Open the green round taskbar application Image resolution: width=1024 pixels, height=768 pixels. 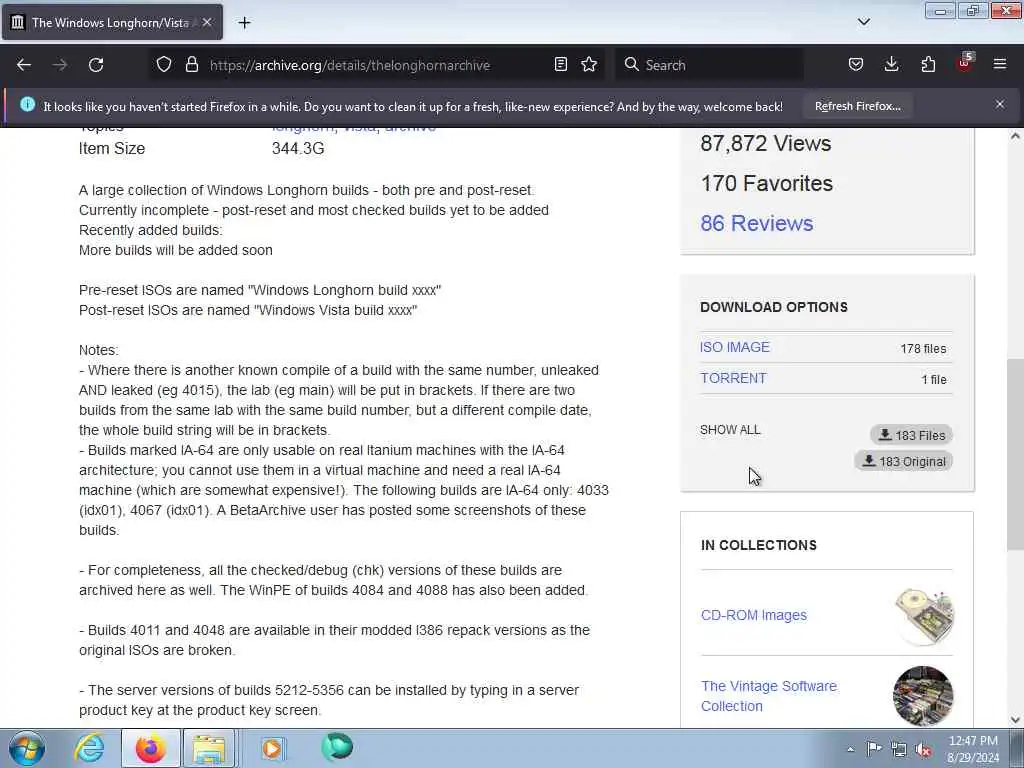tap(337, 748)
